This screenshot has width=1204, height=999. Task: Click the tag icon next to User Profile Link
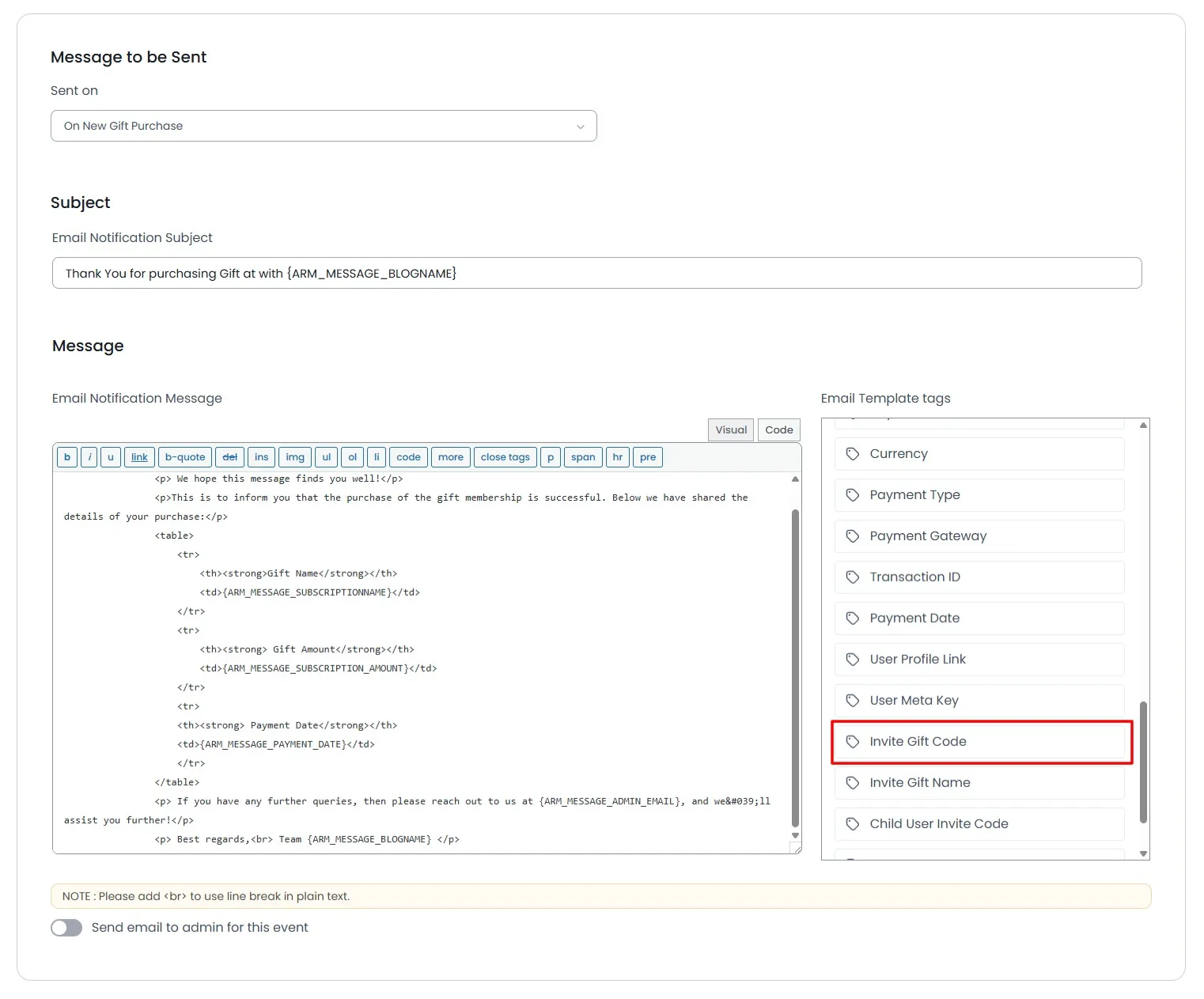pos(852,660)
